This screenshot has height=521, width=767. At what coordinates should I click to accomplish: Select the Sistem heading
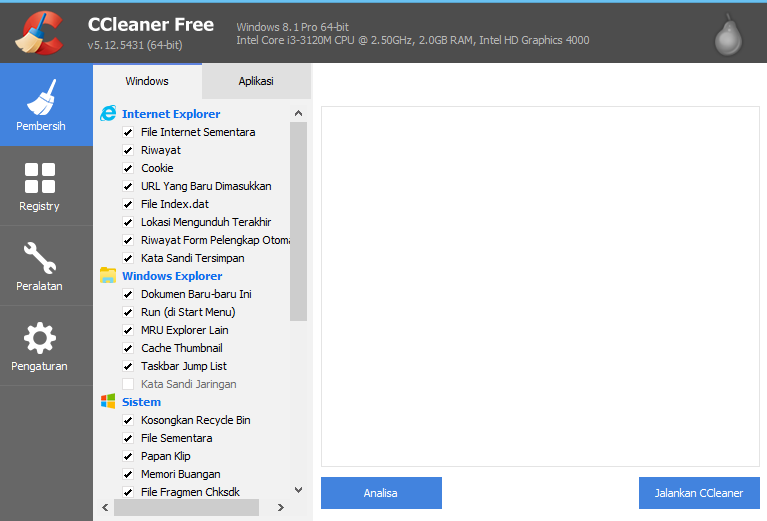coord(141,402)
